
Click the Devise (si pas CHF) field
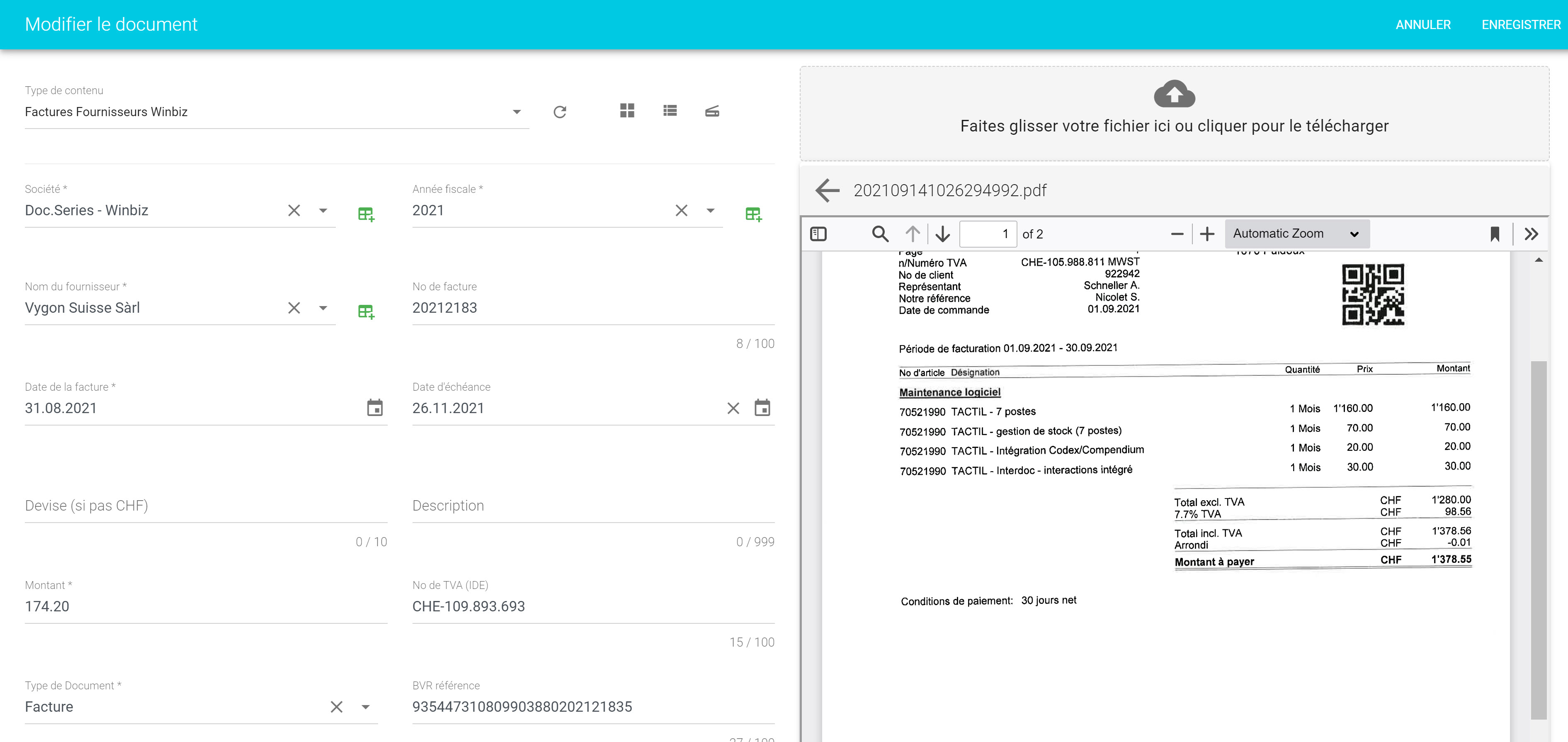click(x=206, y=506)
